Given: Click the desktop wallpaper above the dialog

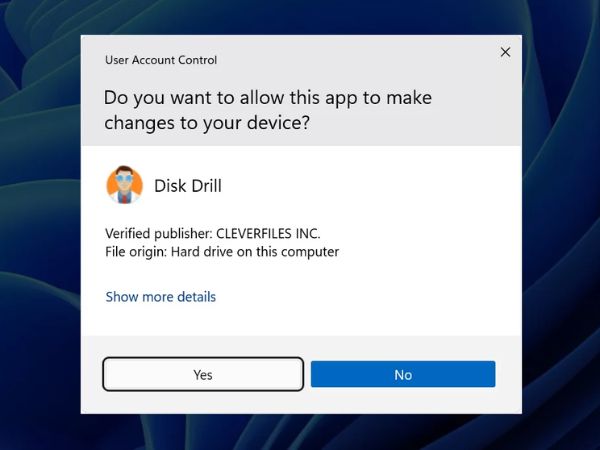Looking at the screenshot, I should 300,17.
